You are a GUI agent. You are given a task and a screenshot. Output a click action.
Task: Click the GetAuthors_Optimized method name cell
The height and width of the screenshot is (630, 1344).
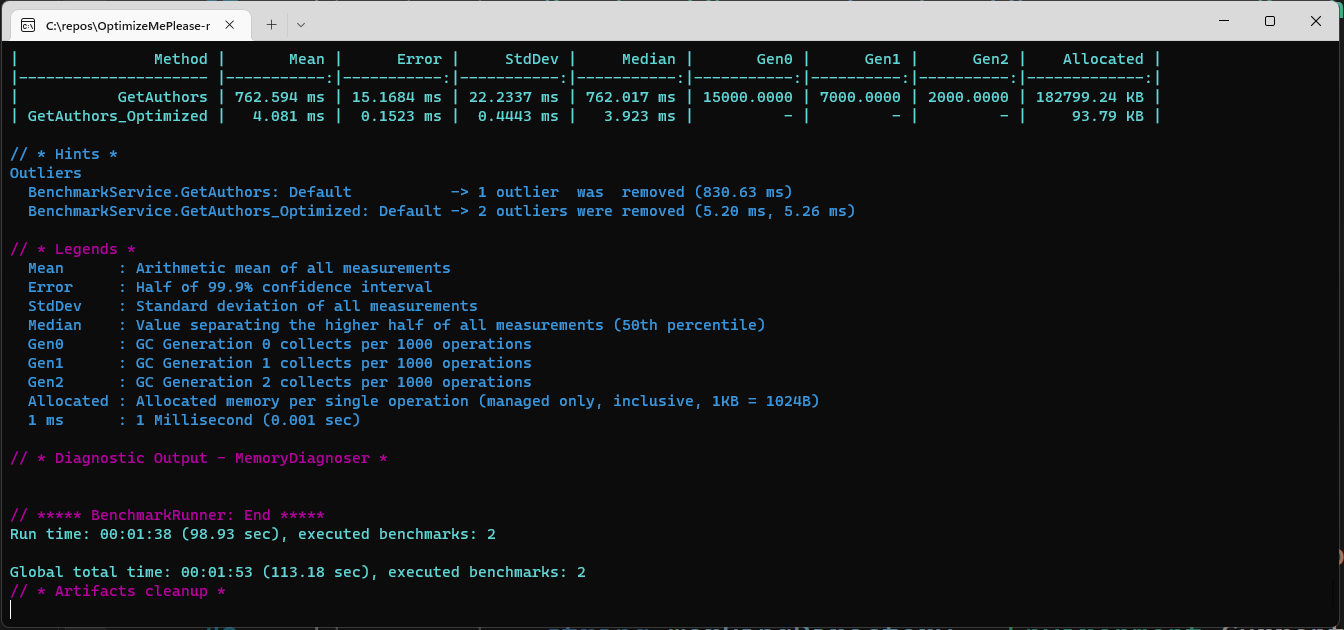118,116
